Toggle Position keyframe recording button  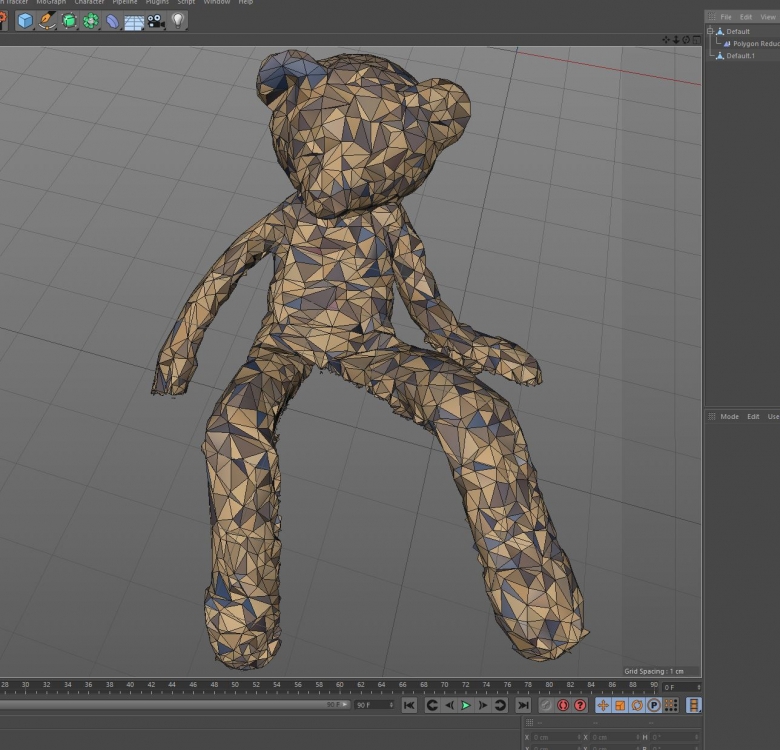(x=603, y=705)
